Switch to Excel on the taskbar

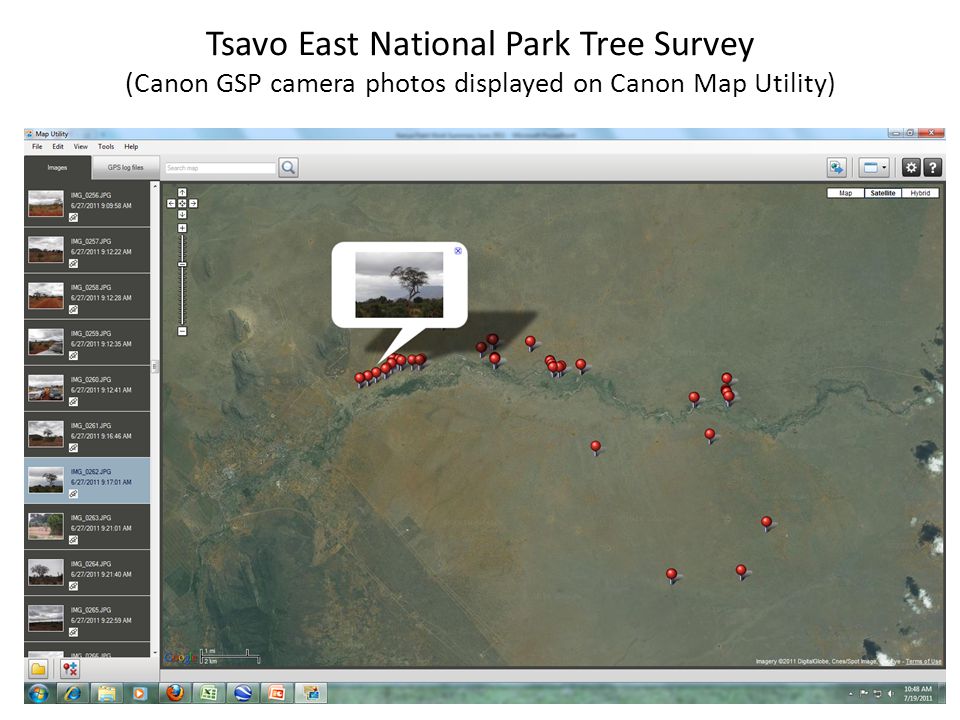click(209, 694)
